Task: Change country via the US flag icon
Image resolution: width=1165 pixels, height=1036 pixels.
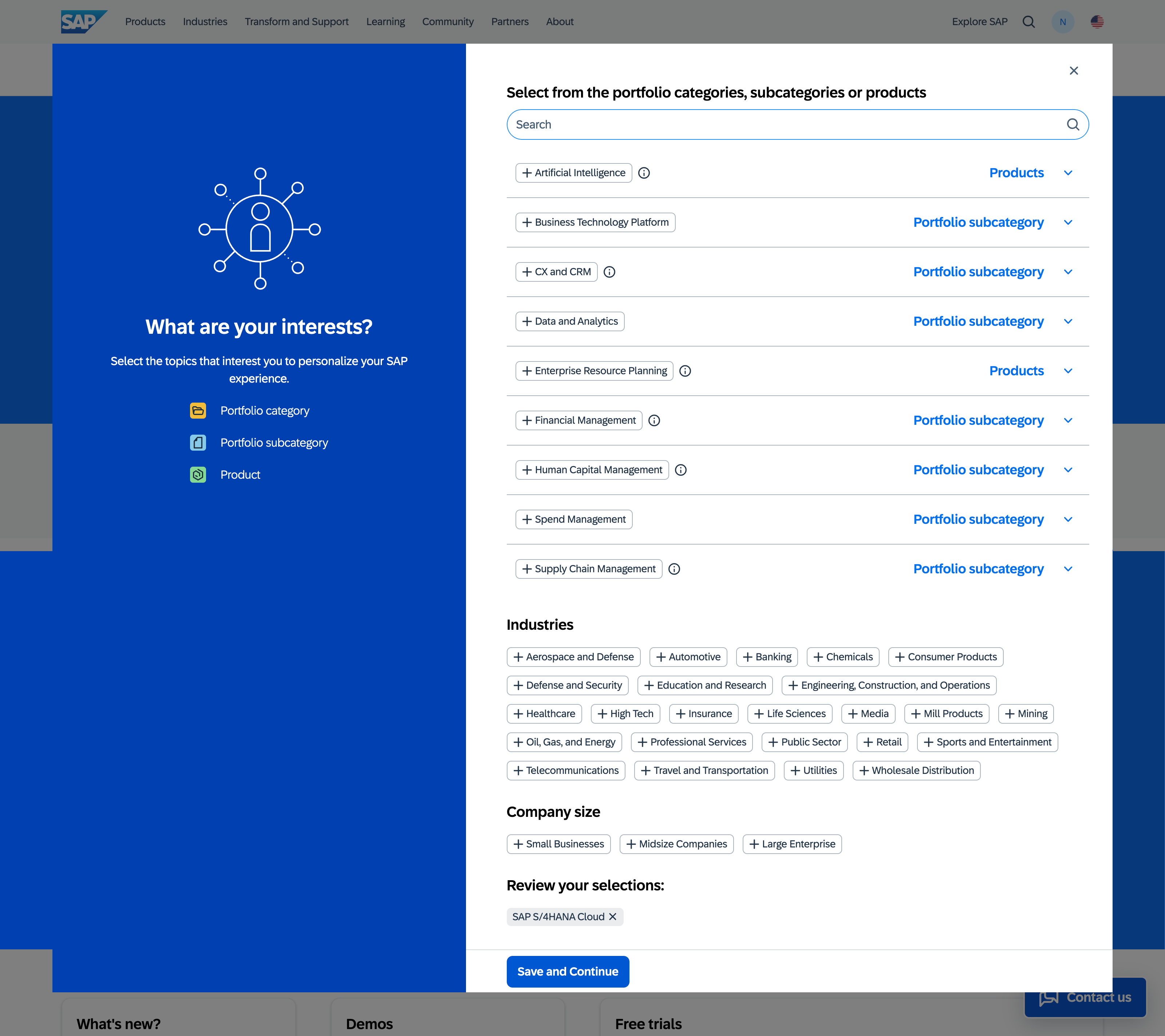Action: (x=1097, y=21)
